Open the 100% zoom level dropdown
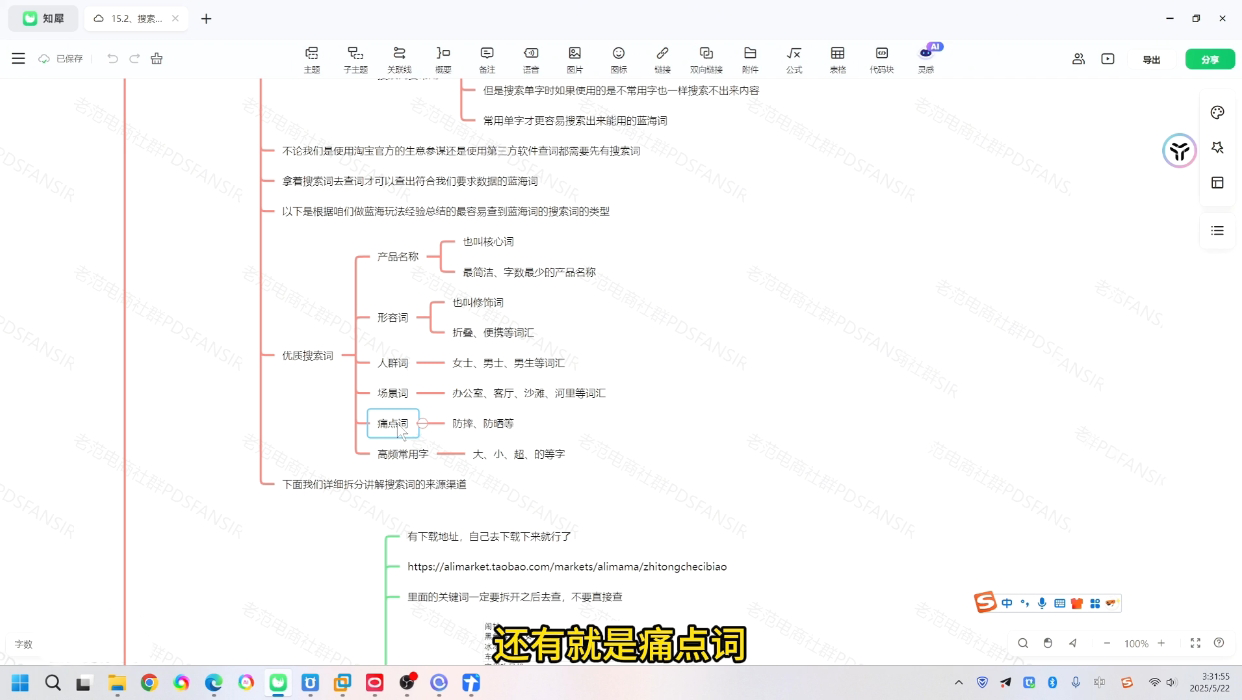Viewport: 1242px width, 700px height. coord(1136,643)
